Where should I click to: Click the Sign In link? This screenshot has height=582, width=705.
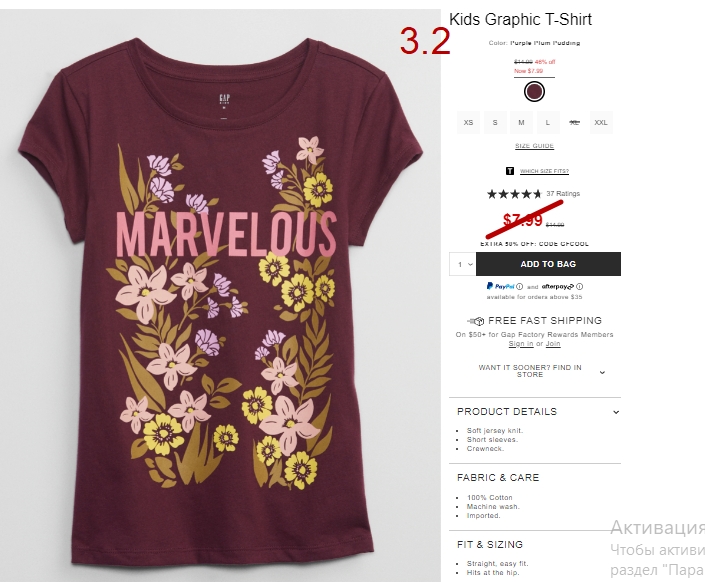click(x=521, y=344)
